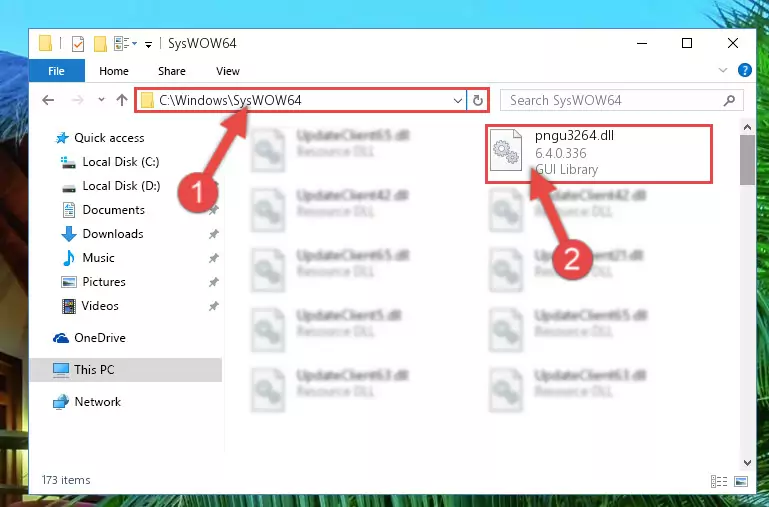Switch to Details view in status bar
Screen dimensions: 769x507
coord(719,482)
